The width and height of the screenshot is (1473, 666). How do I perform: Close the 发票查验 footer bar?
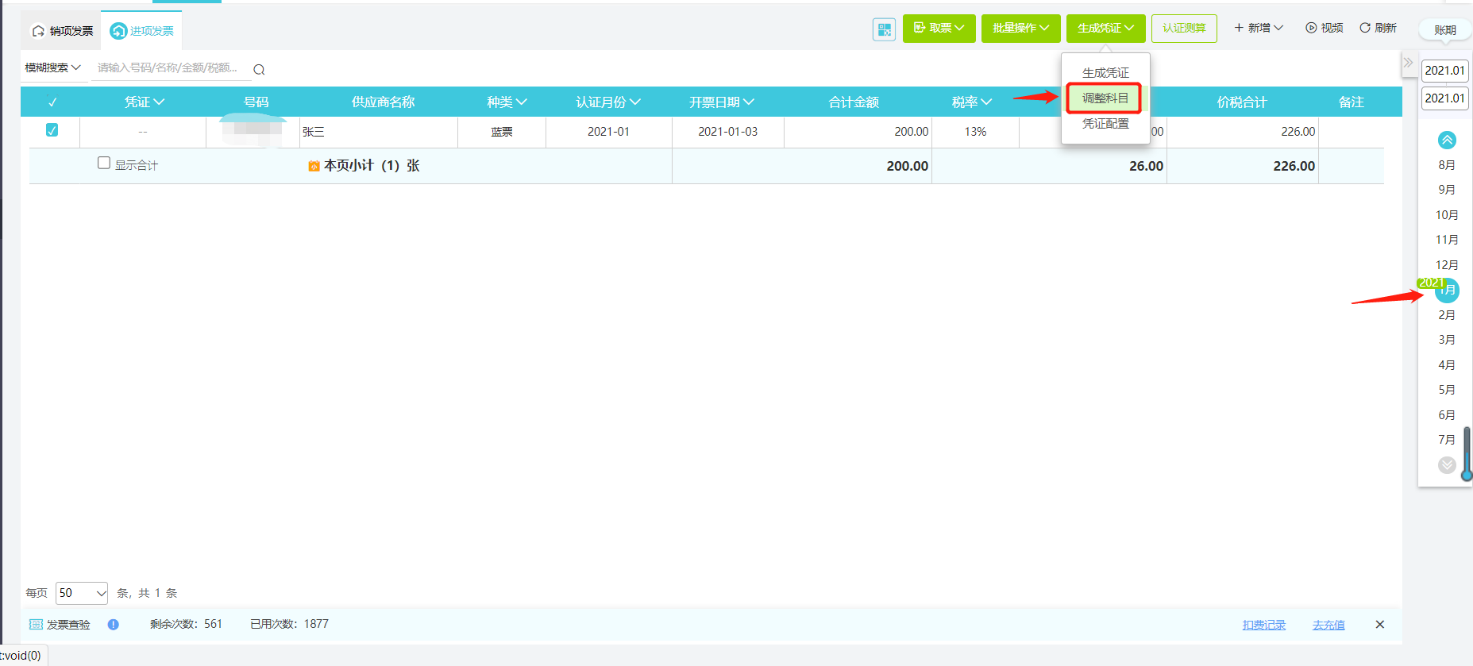tap(1380, 624)
